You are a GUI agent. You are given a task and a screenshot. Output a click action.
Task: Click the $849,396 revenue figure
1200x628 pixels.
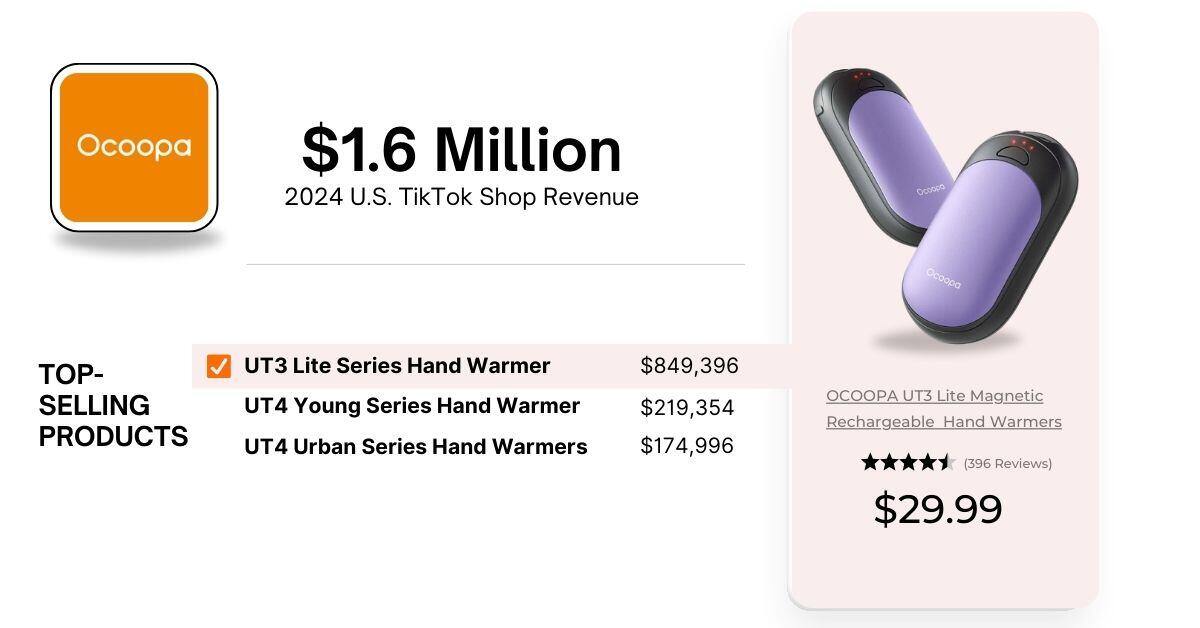coord(689,366)
